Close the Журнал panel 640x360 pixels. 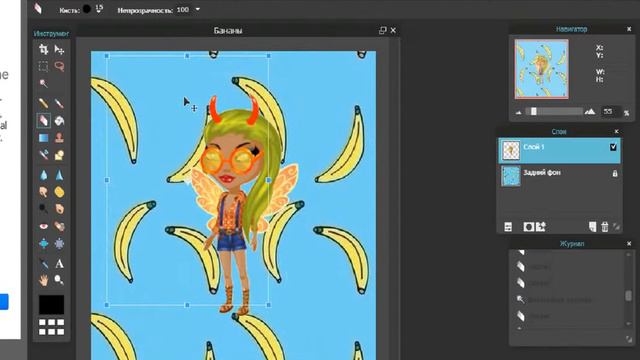[x=629, y=244]
